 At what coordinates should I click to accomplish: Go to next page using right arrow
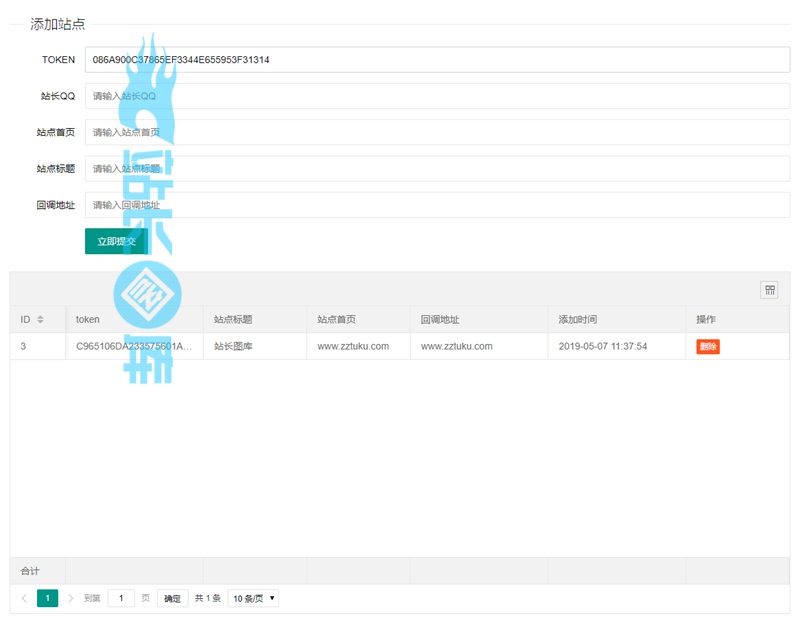pyautogui.click(x=70, y=598)
